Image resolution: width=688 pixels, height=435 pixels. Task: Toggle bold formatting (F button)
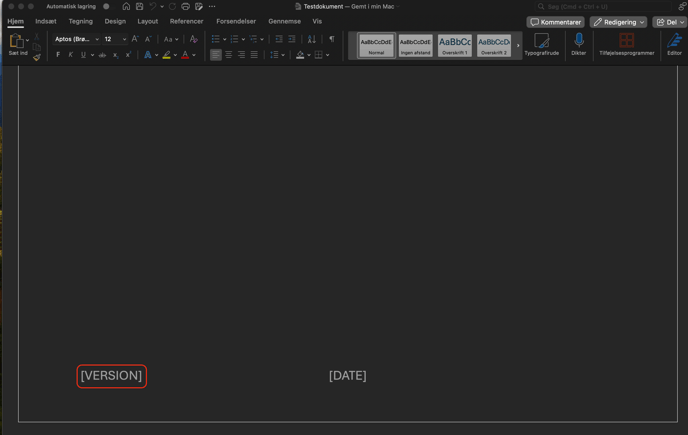(x=58, y=55)
